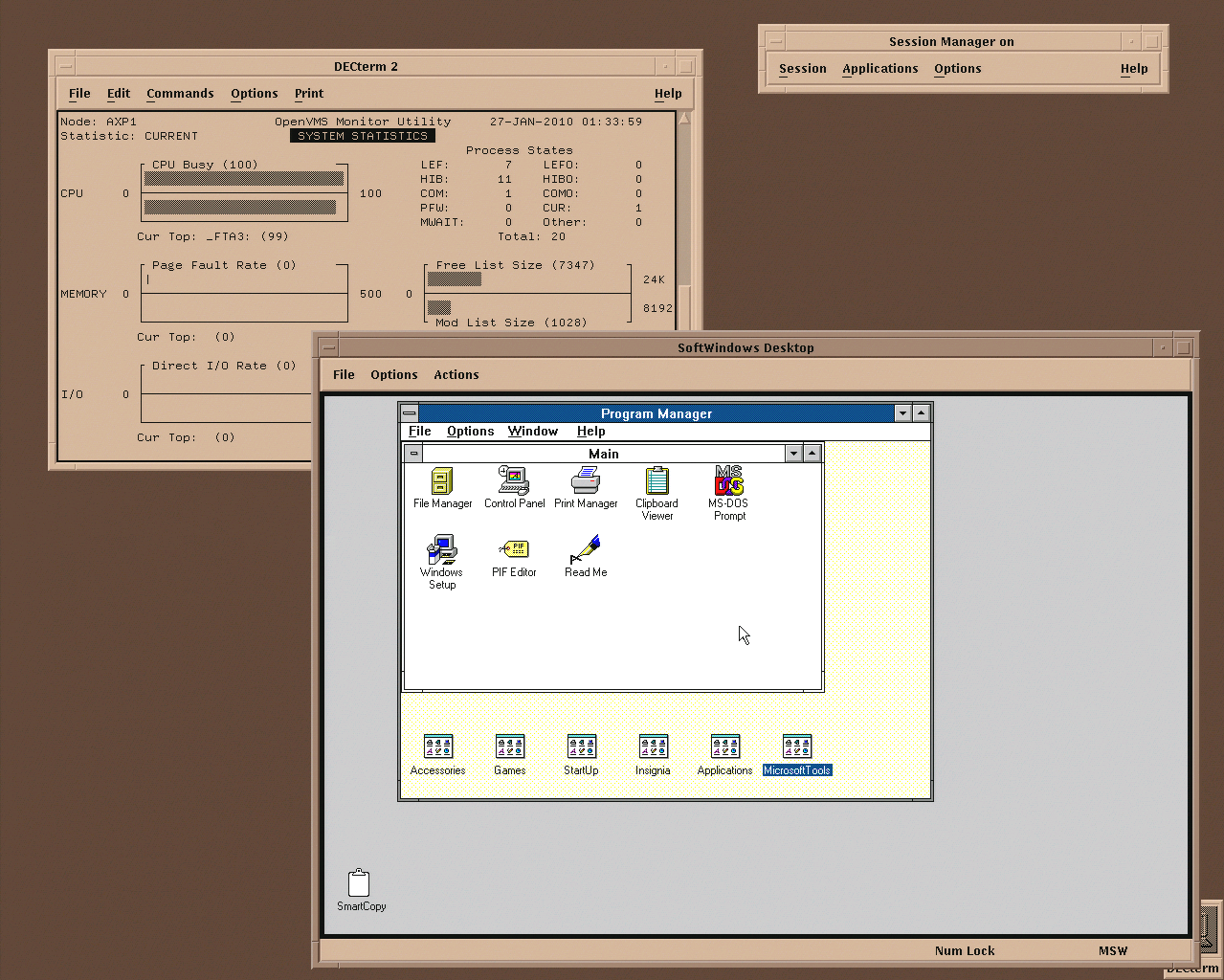Open the Read Me icon
Screen dimensions: 1224x980
click(585, 550)
